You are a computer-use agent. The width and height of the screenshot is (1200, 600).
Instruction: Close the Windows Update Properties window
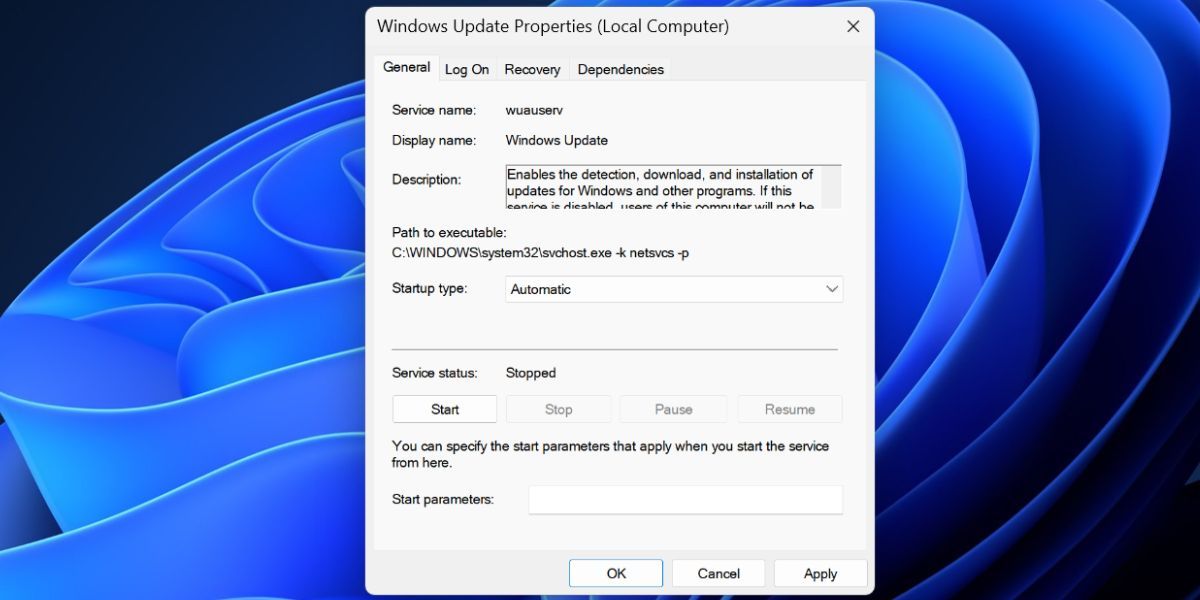(x=852, y=26)
